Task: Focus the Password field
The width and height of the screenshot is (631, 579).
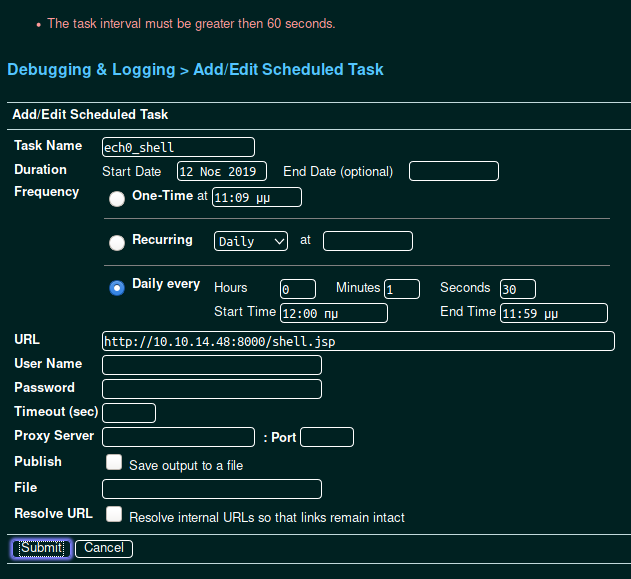Action: pyautogui.click(x=212, y=389)
